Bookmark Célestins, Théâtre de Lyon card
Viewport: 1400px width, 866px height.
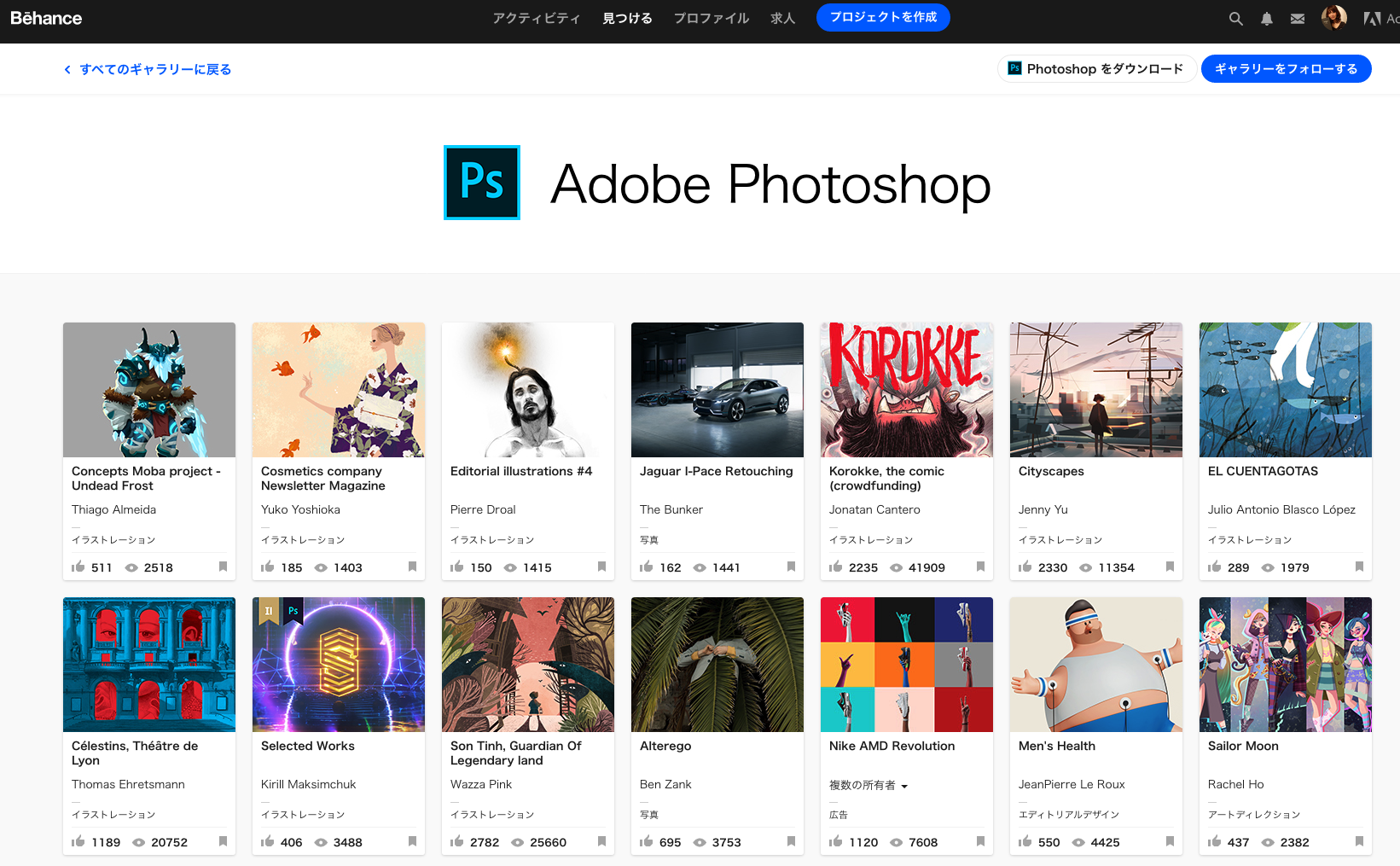click(x=223, y=841)
